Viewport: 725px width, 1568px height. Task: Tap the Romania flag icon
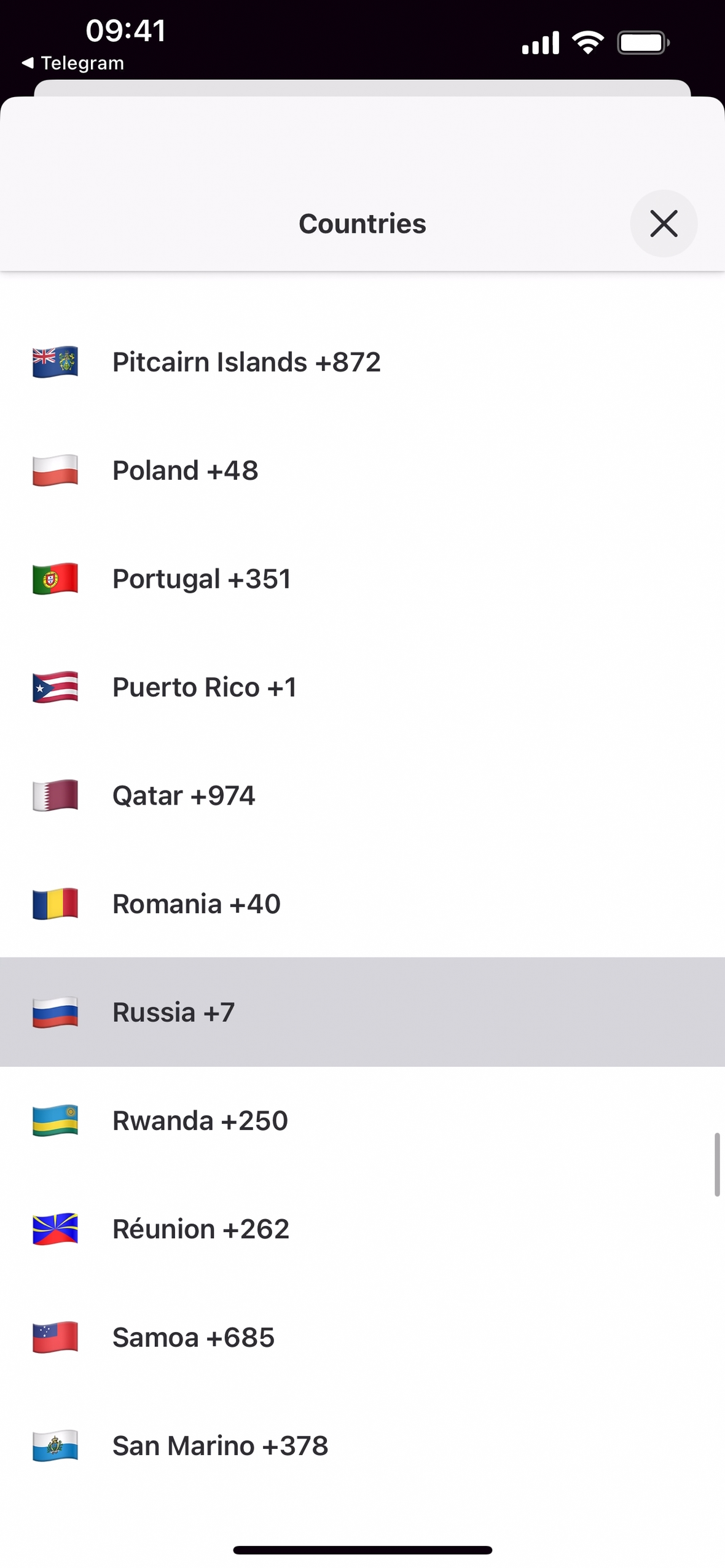tap(55, 904)
